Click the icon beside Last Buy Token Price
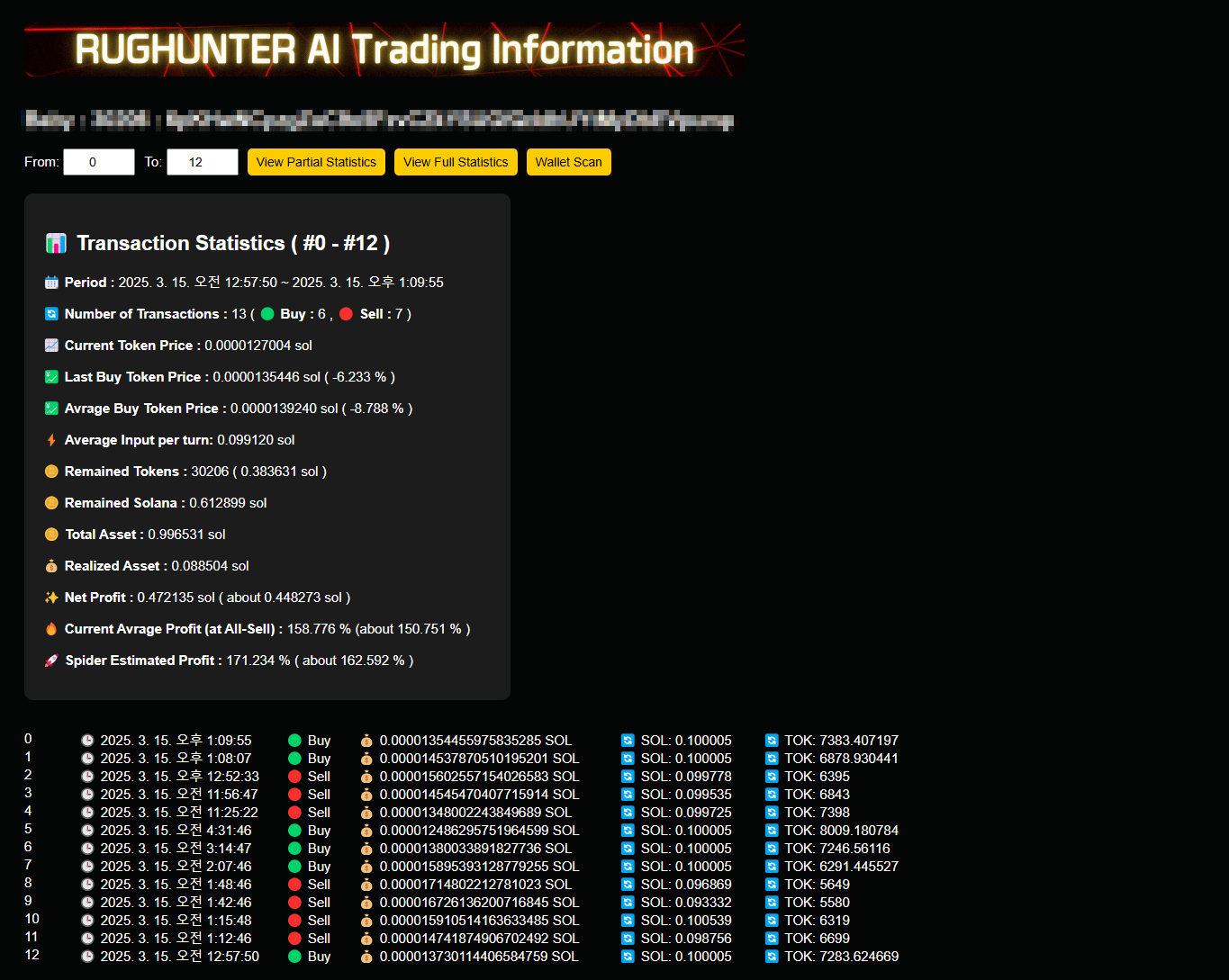The width and height of the screenshot is (1229, 980). point(51,377)
